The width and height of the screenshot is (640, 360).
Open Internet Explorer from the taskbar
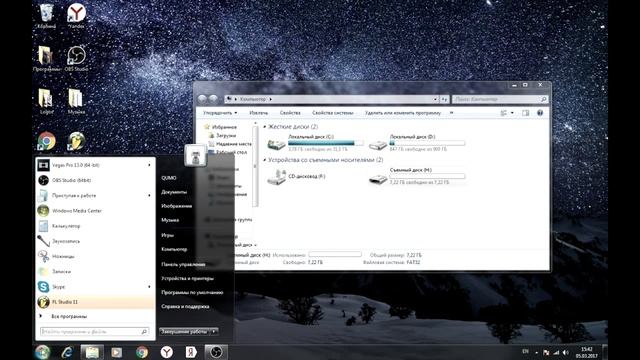coord(67,352)
